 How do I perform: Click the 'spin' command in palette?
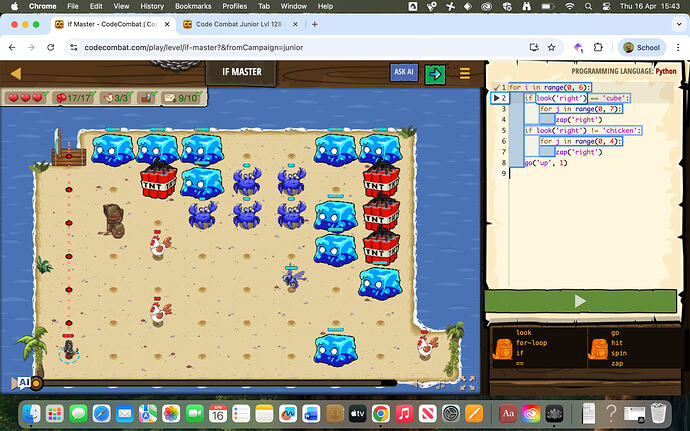coord(619,353)
